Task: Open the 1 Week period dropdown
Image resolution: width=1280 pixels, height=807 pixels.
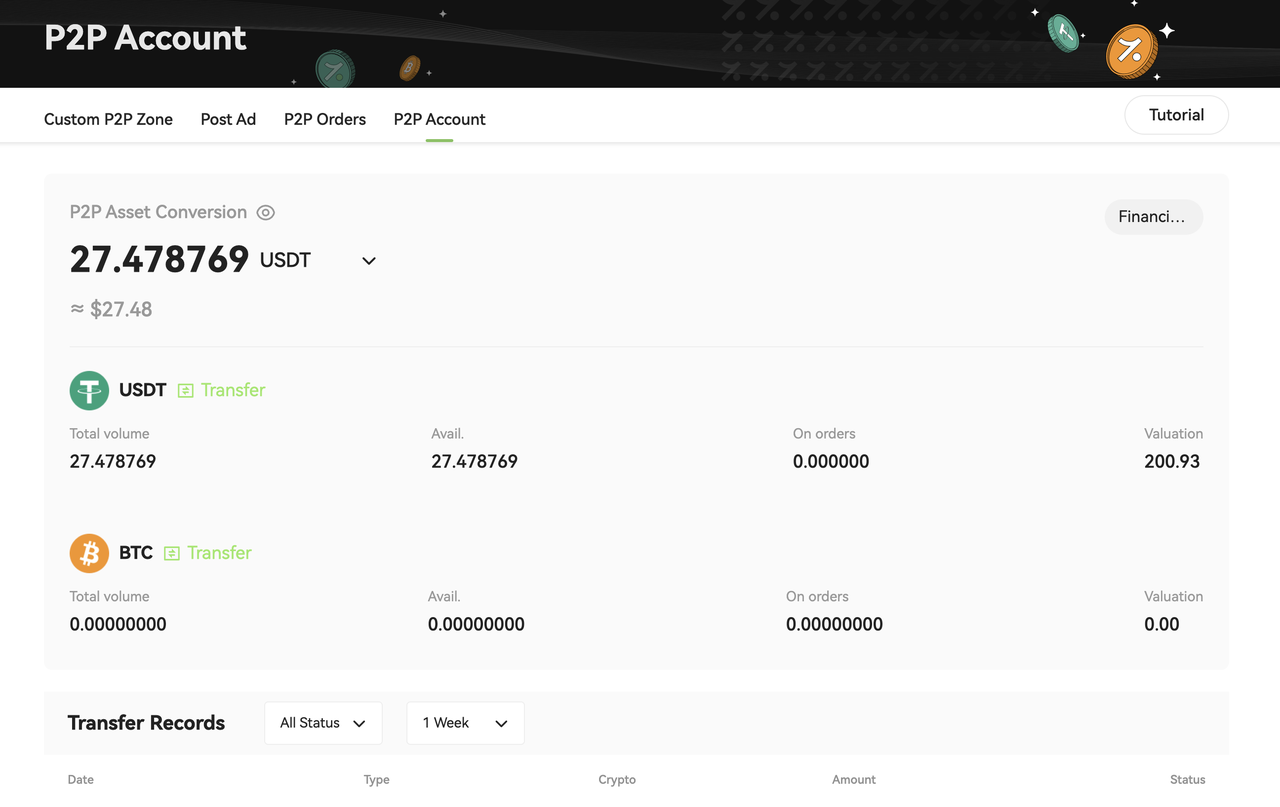Action: pyautogui.click(x=465, y=723)
